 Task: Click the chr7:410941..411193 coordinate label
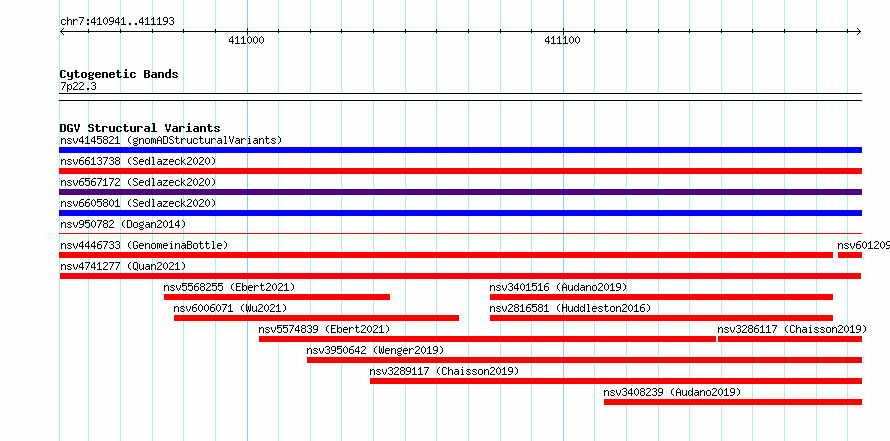point(117,22)
